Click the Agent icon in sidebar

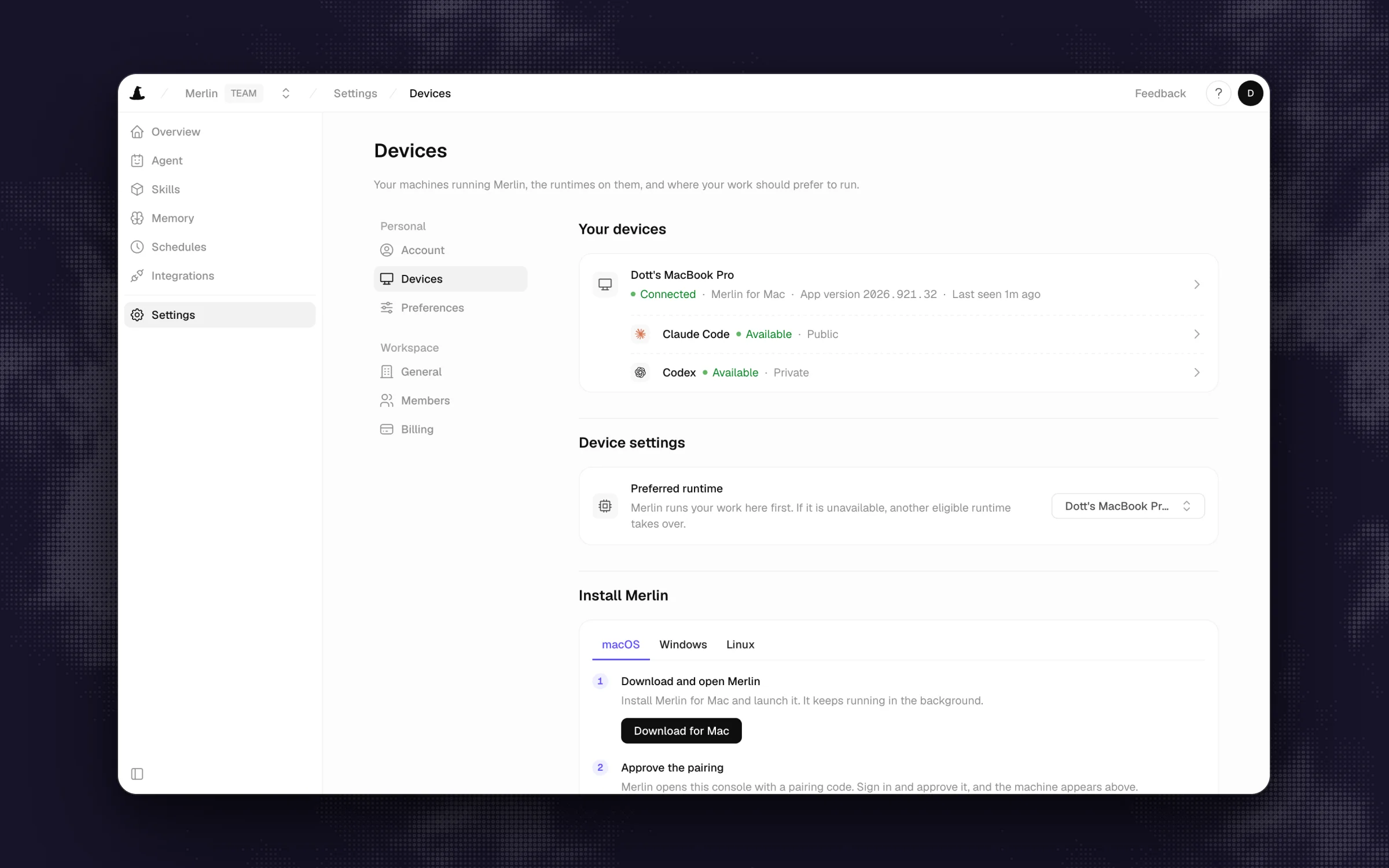(137, 161)
